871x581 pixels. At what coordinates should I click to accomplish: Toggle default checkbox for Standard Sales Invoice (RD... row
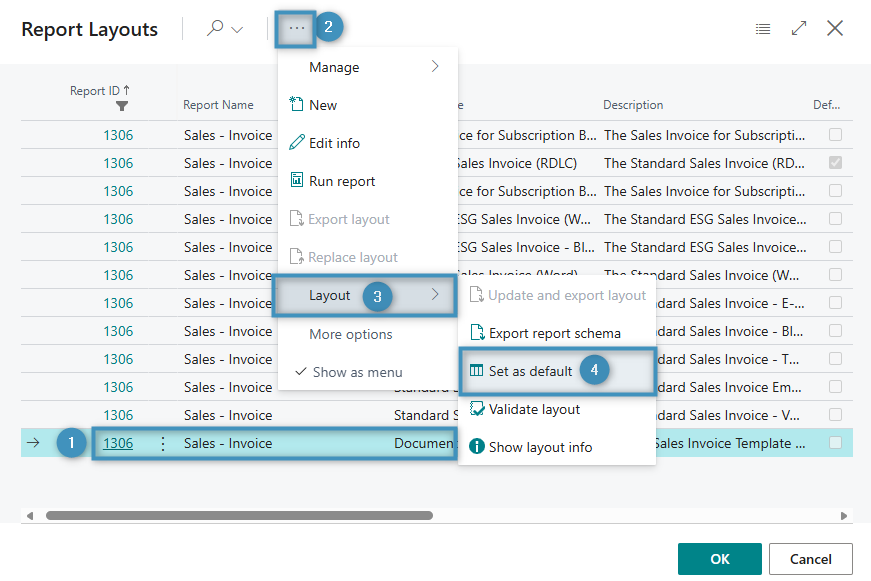(x=835, y=163)
